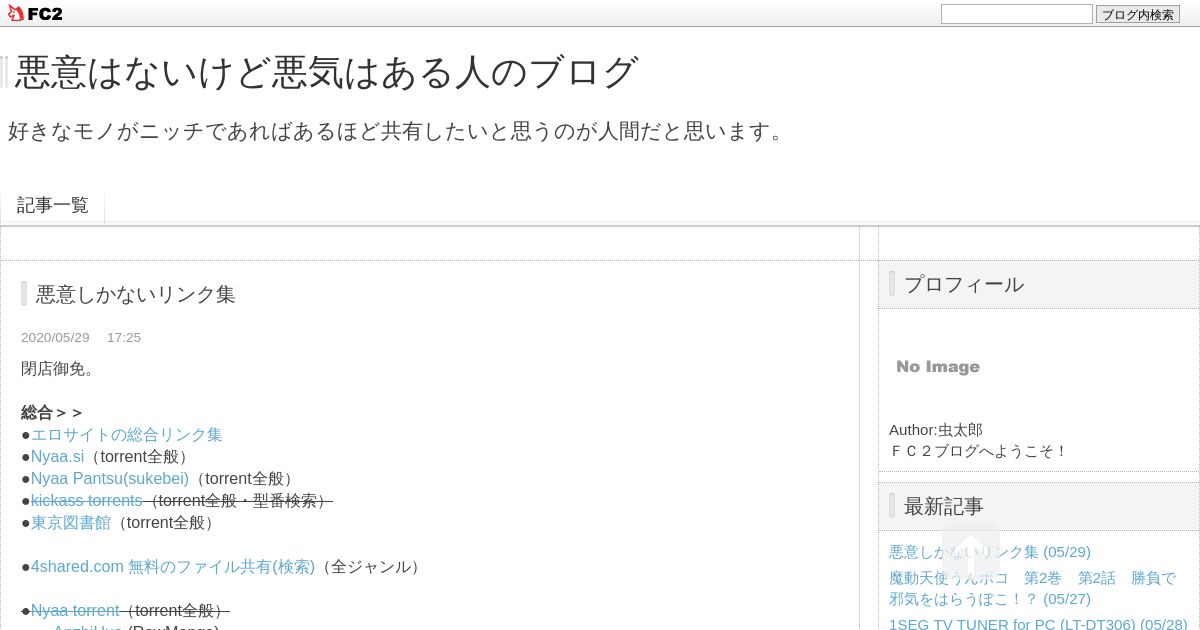Image resolution: width=1200 pixels, height=630 pixels.
Task: Open the blog title 悪意はないけど悪気はある人のブログ
Action: [x=326, y=72]
